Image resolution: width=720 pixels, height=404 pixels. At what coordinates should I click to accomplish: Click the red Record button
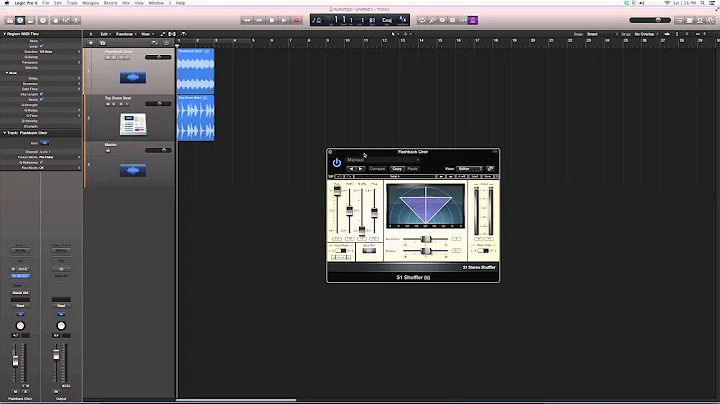tap(297, 20)
